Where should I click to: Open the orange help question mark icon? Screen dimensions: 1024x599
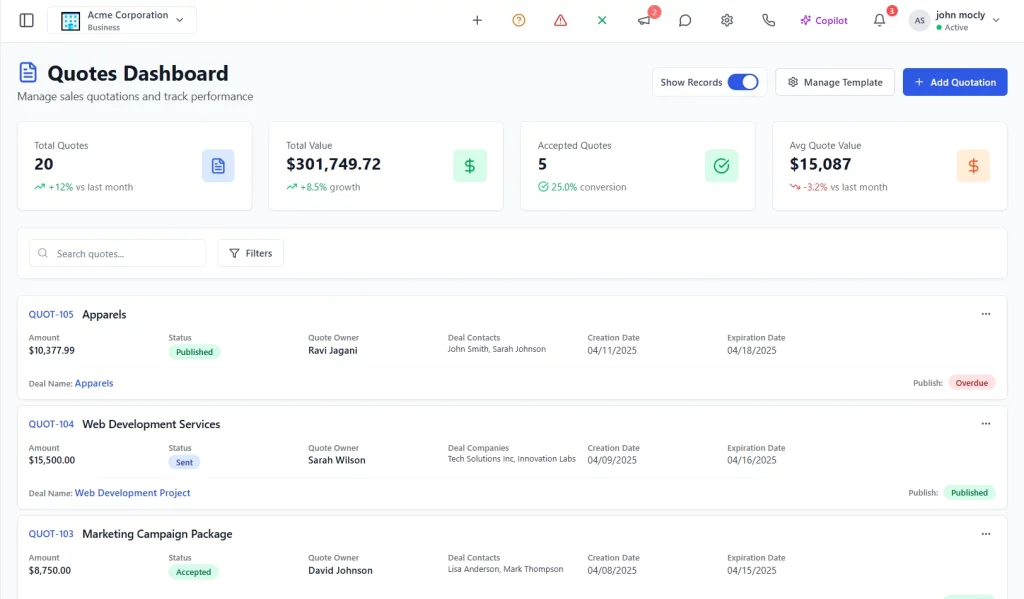point(519,20)
